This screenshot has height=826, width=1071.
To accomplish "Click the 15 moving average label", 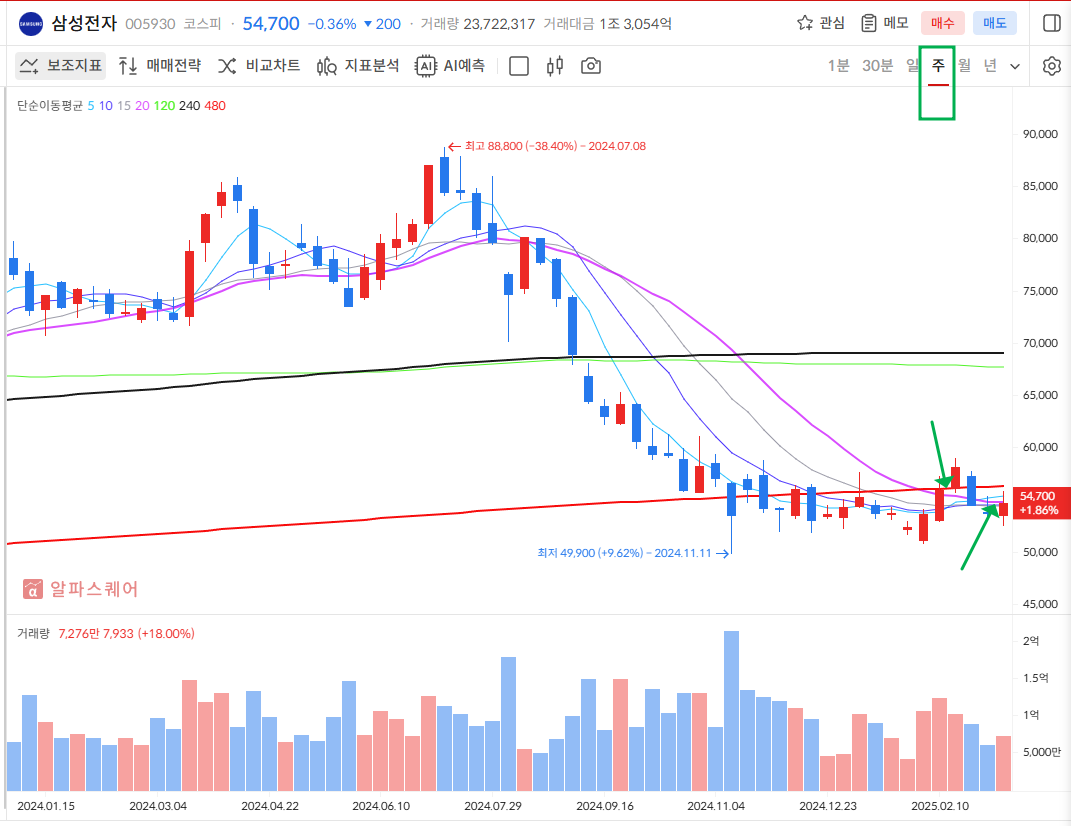I will click(x=124, y=106).
